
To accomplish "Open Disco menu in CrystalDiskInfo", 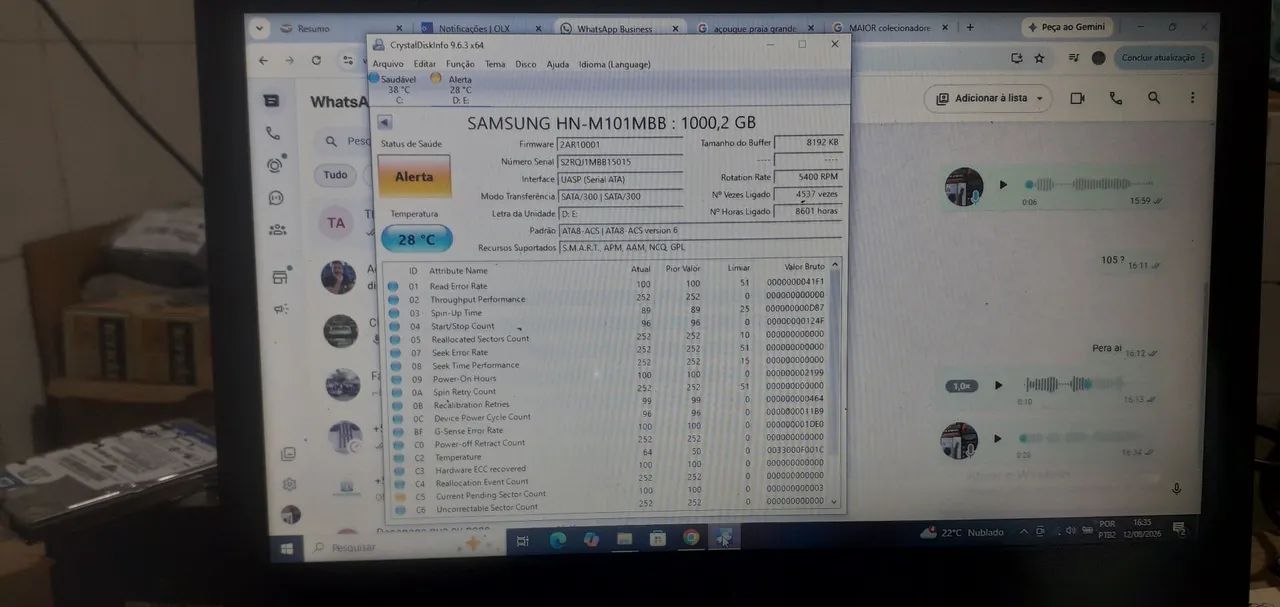I will 526,64.
